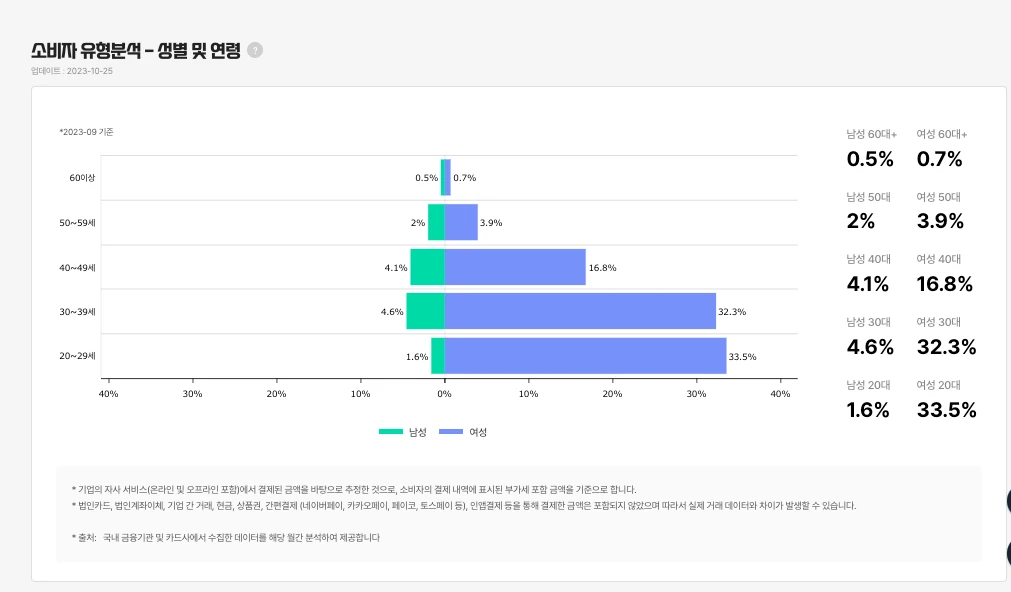The image size is (1011, 592).
Task: Select the blue female bar for 40~49세
Action: pos(515,267)
